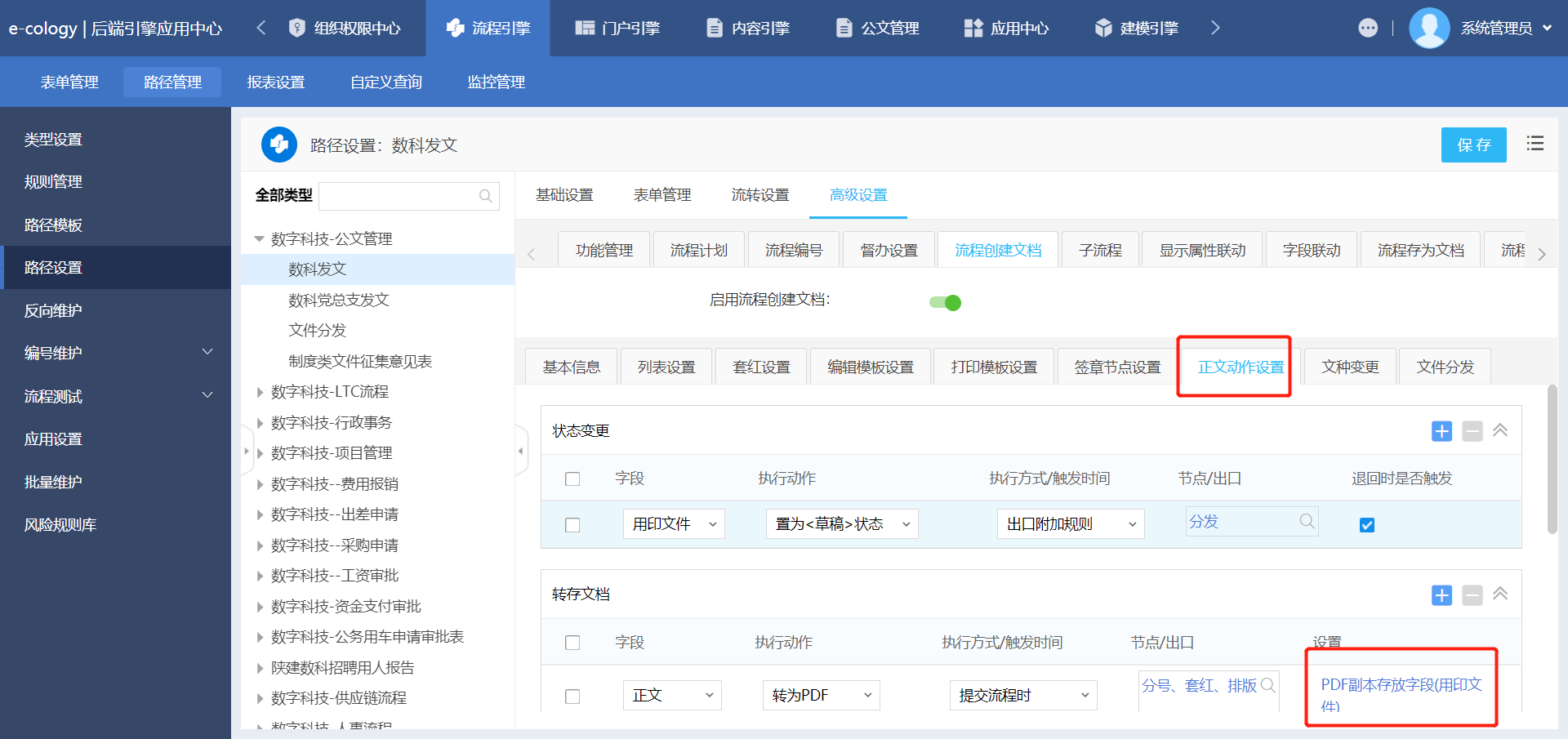Click the magnifier icon in 分发 node field
Screen dimensions: 1568x739
tap(1307, 521)
